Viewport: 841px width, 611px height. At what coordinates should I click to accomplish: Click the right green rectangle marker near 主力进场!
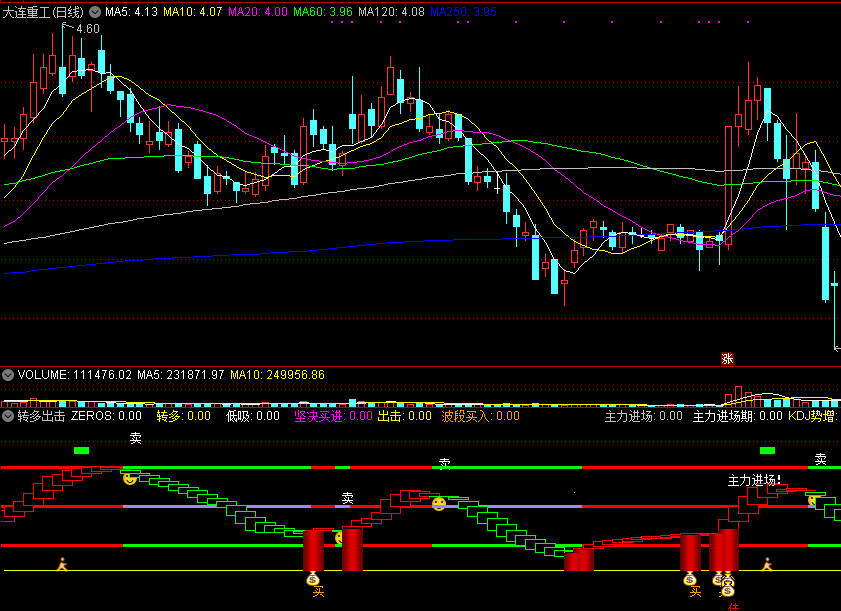(768, 451)
